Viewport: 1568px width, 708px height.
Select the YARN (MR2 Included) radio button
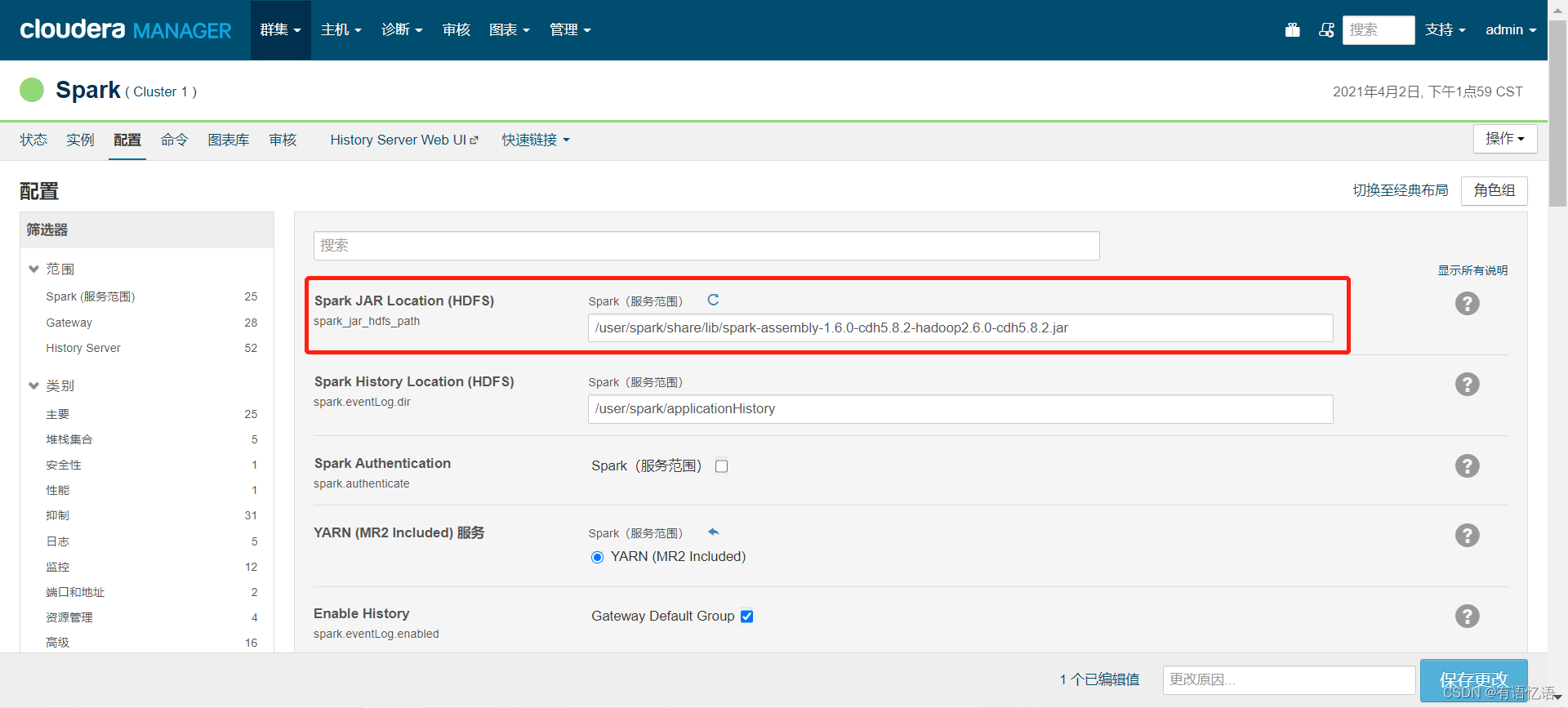tap(597, 557)
